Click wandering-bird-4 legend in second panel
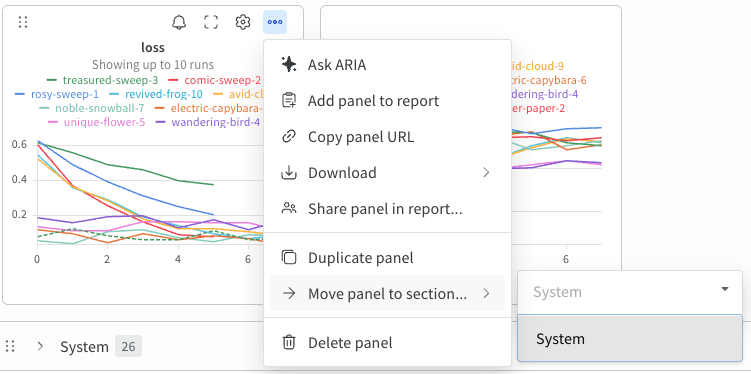This screenshot has height=374, width=751. (x=545, y=94)
